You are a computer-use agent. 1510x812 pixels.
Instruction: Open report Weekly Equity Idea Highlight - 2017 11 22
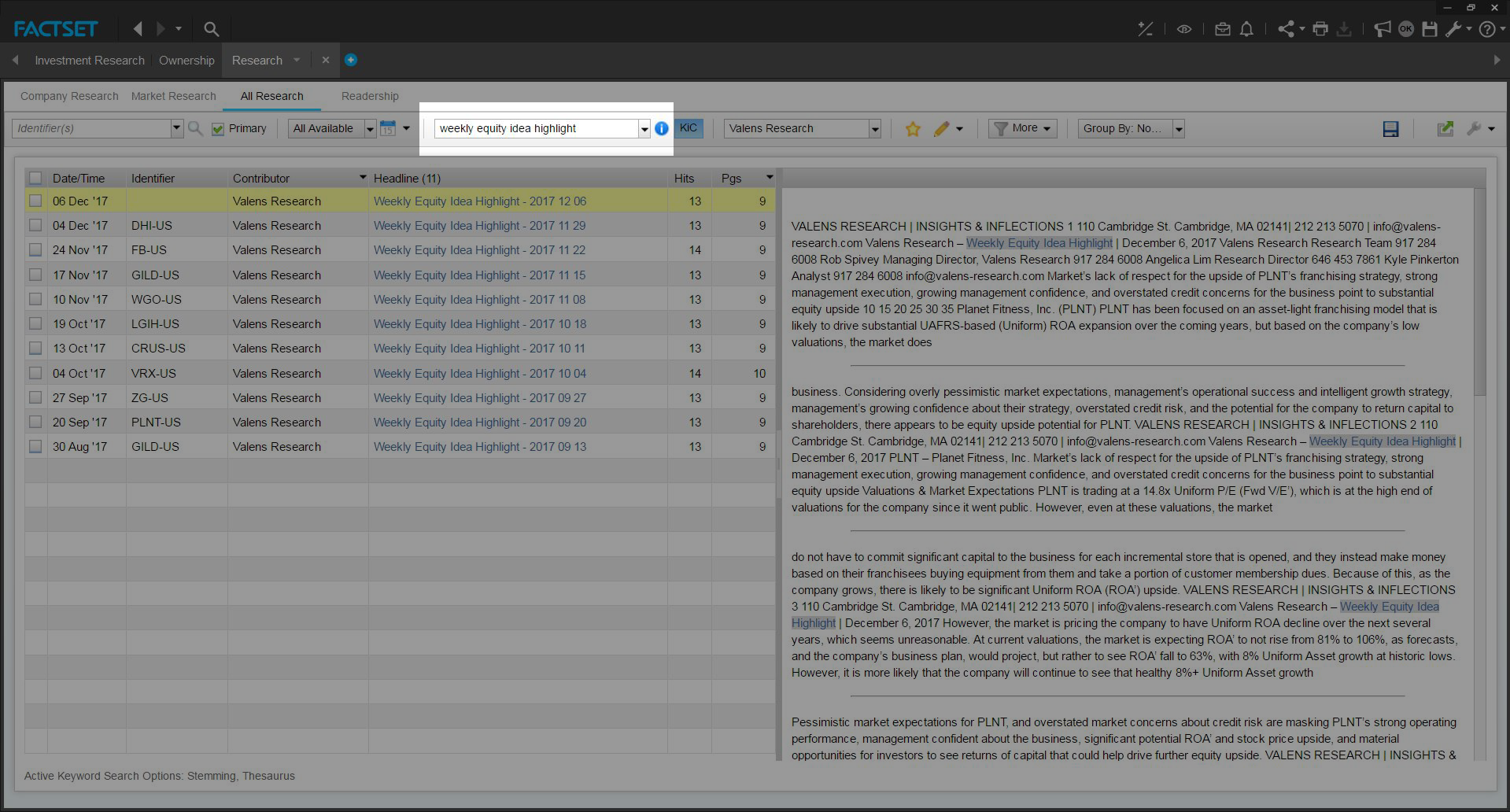(479, 249)
